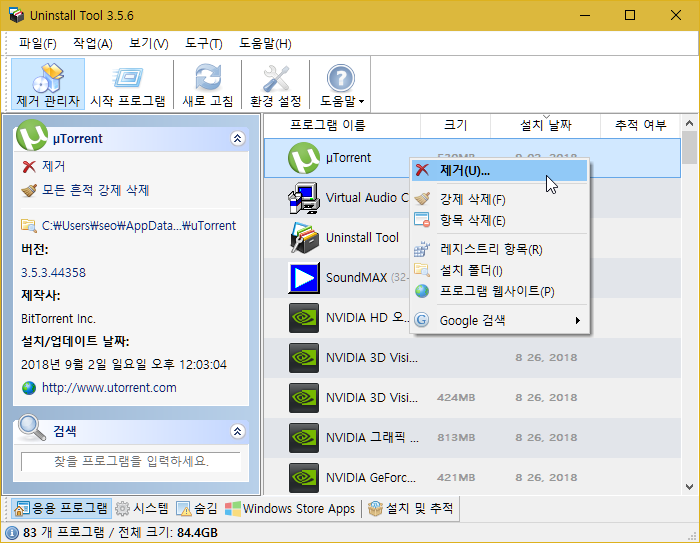The width and height of the screenshot is (700, 543).
Task: Click the info icon in the status bar
Action: (12, 533)
